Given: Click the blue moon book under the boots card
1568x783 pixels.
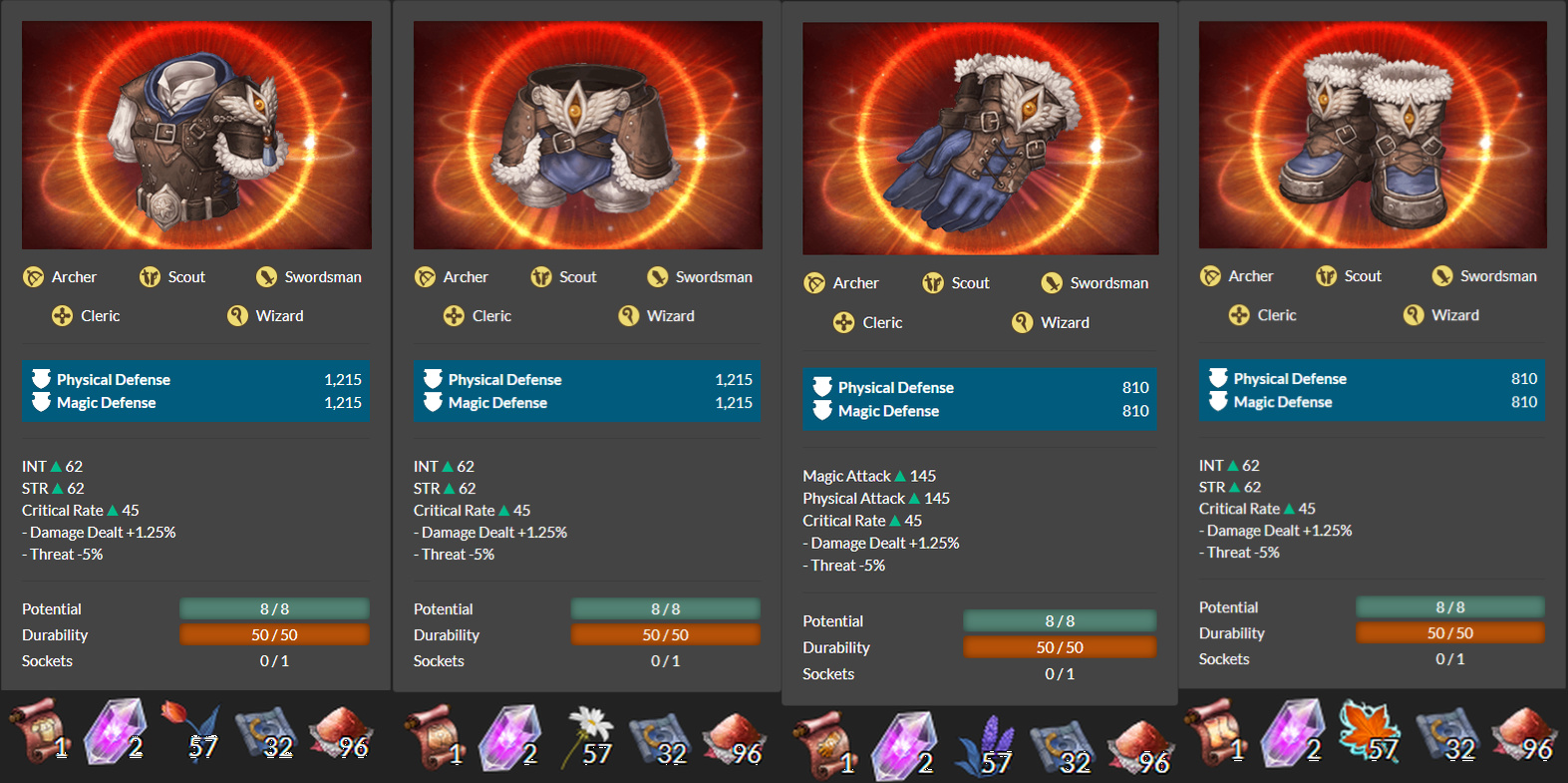Looking at the screenshot, I should (x=1444, y=735).
